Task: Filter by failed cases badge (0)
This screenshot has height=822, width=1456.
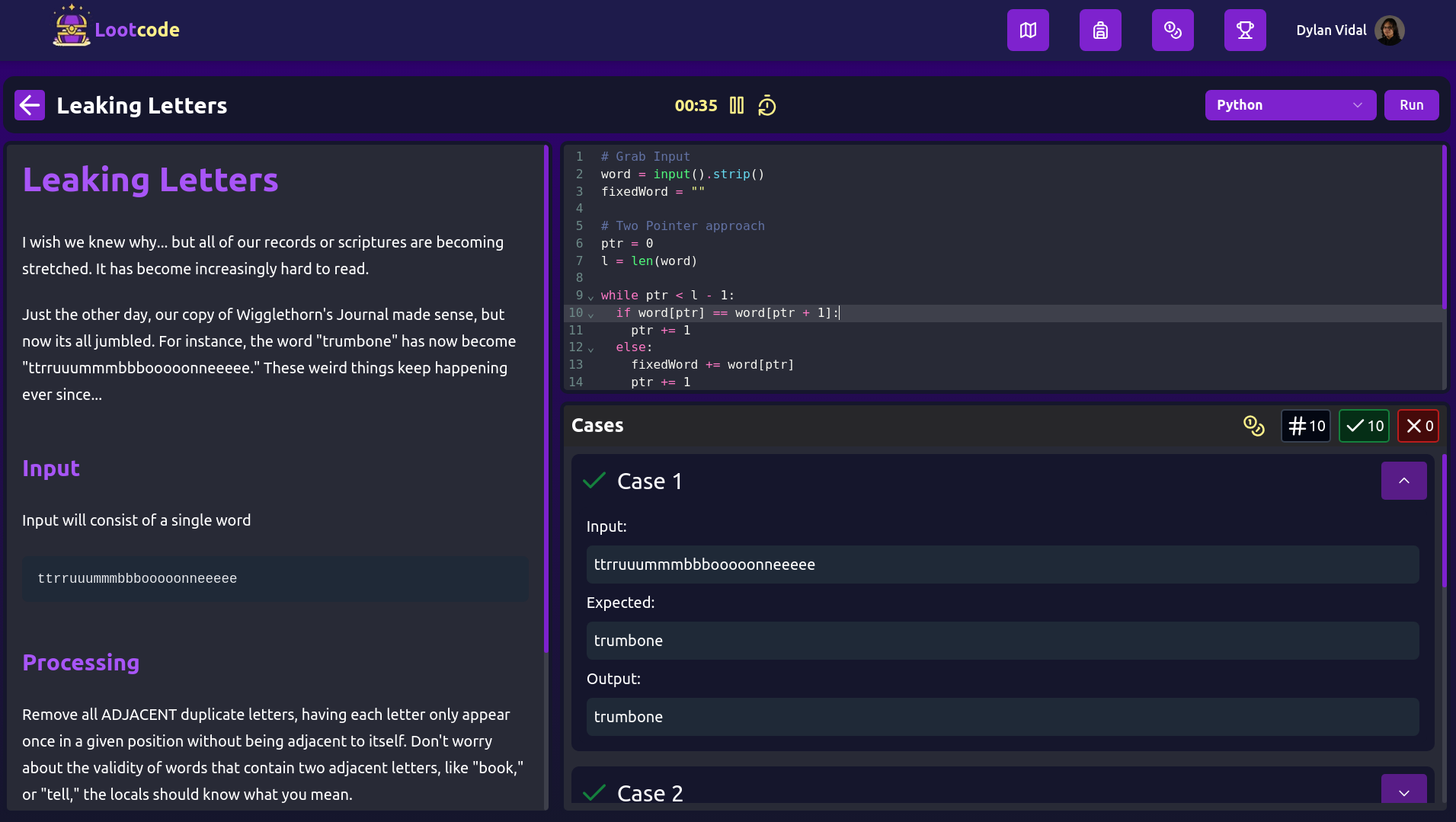Action: pyautogui.click(x=1419, y=426)
